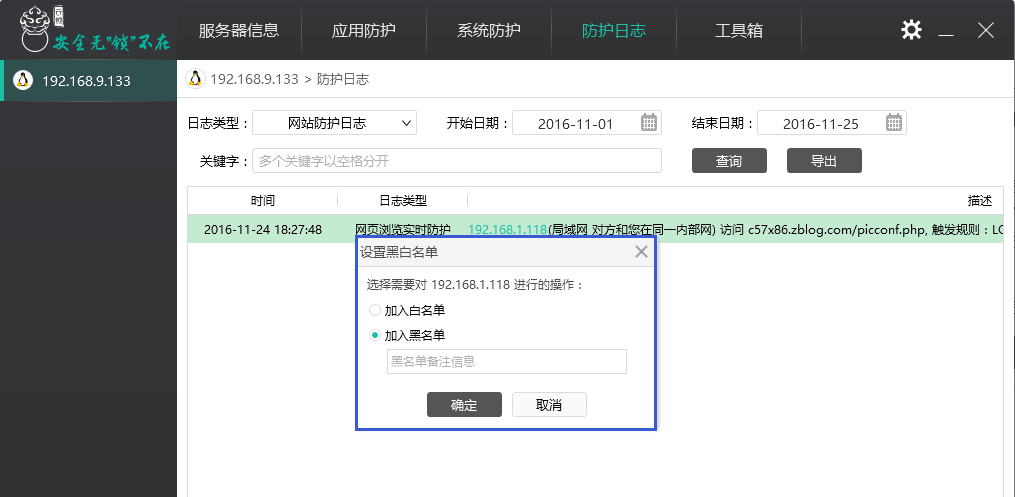Click the 192.168.1.118 IP link in log row
The height and width of the screenshot is (497, 1015).
pos(508,229)
